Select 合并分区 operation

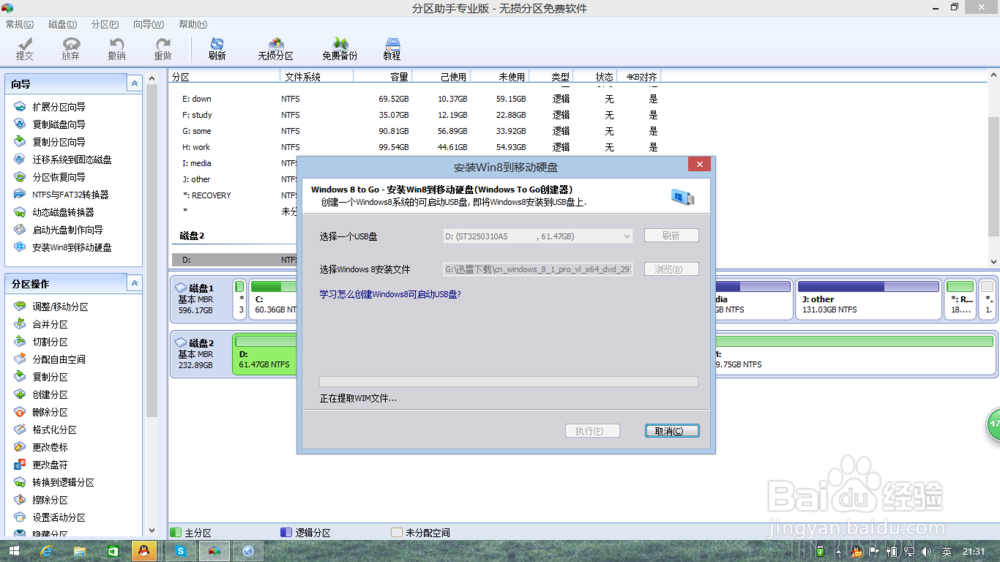click(50, 324)
